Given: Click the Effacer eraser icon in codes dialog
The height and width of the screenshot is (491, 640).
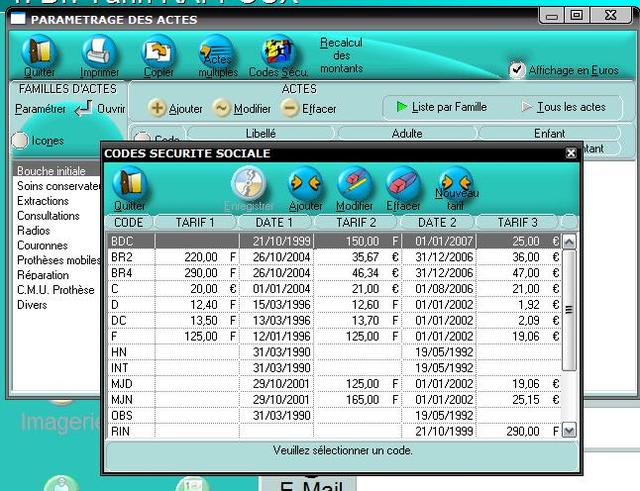Looking at the screenshot, I should [x=403, y=184].
